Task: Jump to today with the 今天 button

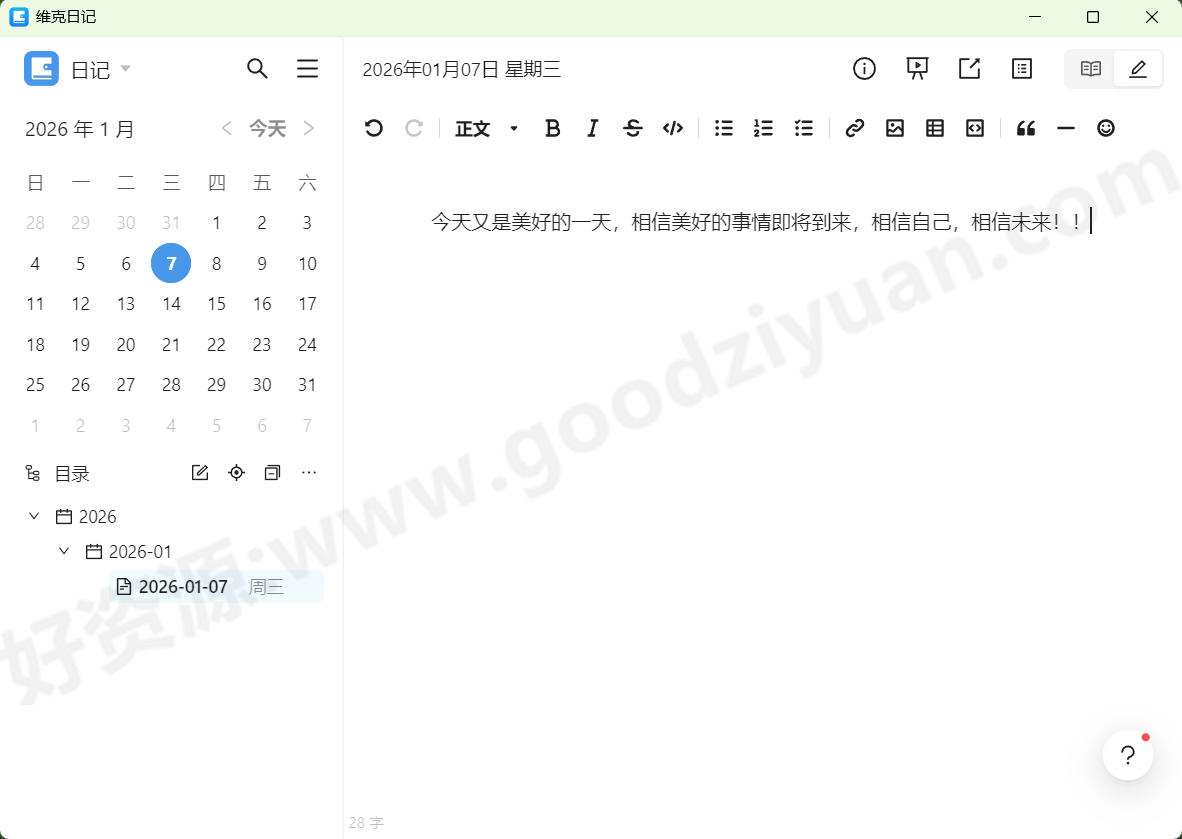Action: click(266, 128)
